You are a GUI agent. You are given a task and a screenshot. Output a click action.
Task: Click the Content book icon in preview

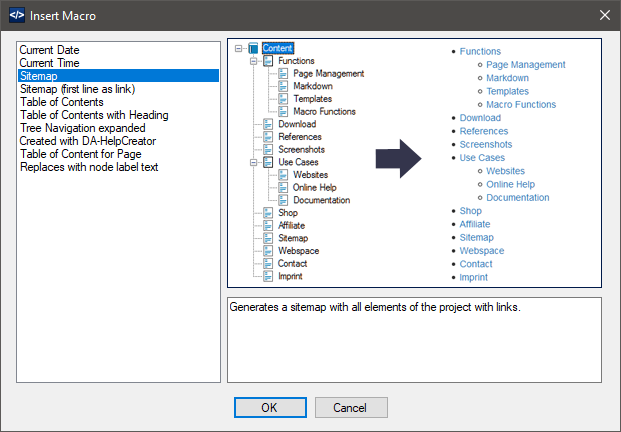tap(253, 48)
